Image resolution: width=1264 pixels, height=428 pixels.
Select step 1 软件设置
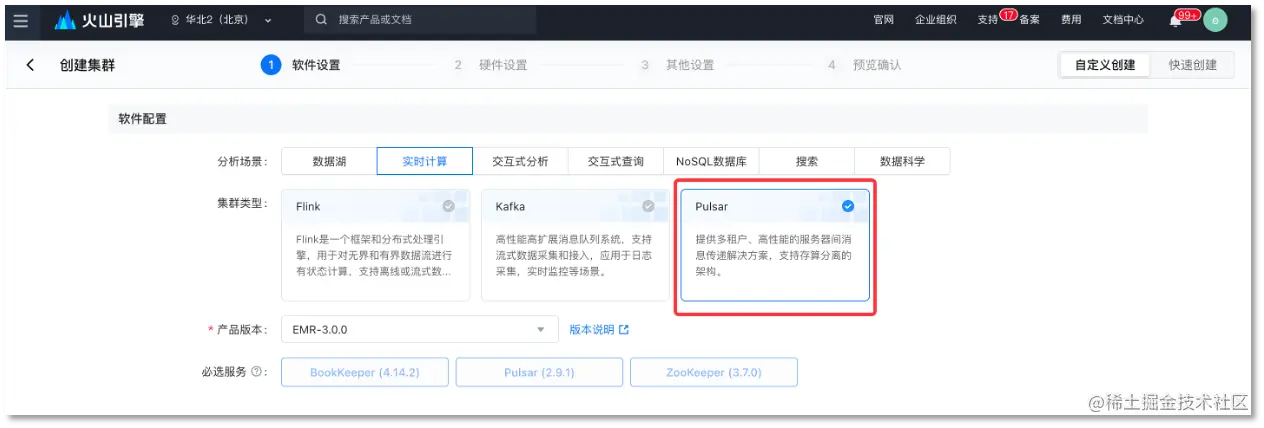(300, 65)
